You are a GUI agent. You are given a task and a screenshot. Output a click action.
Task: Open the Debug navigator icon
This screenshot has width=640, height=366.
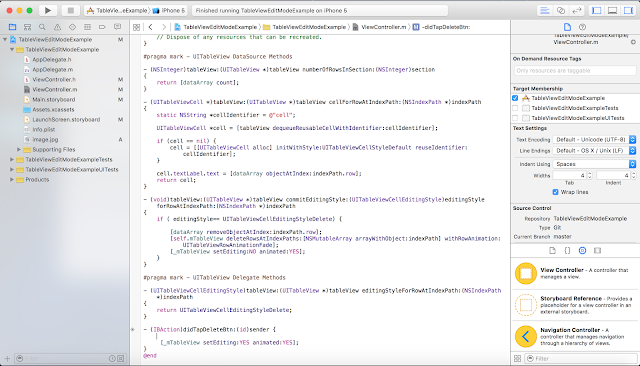tap(87, 27)
